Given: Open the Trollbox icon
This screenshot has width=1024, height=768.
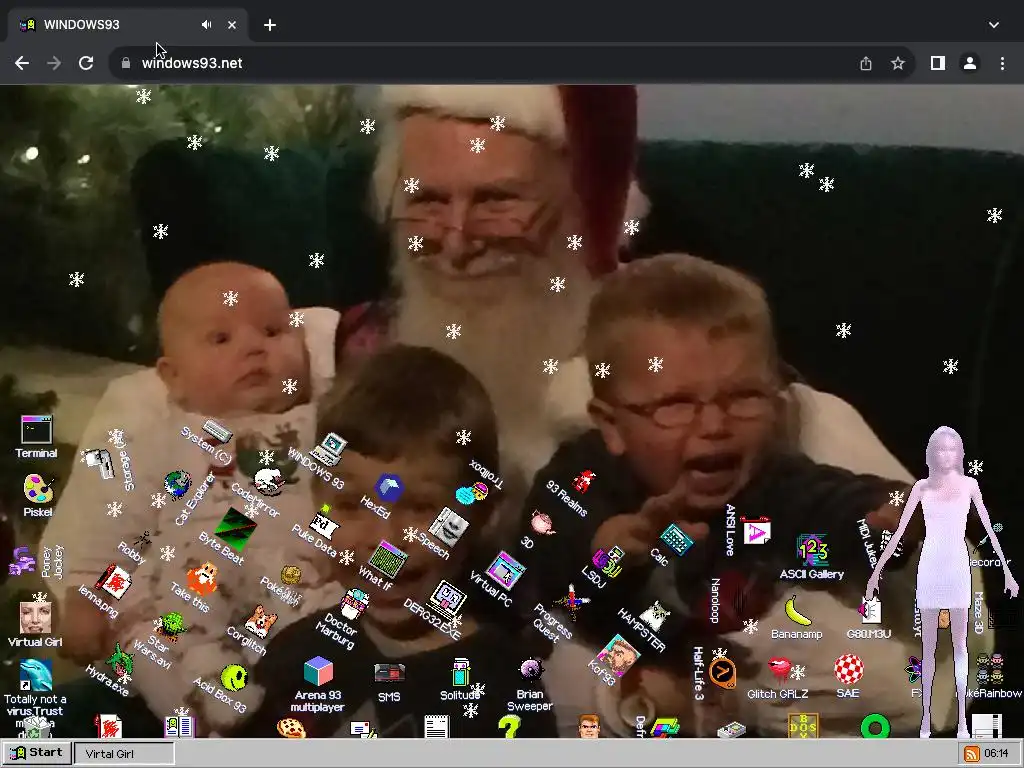Looking at the screenshot, I should pos(472,494).
